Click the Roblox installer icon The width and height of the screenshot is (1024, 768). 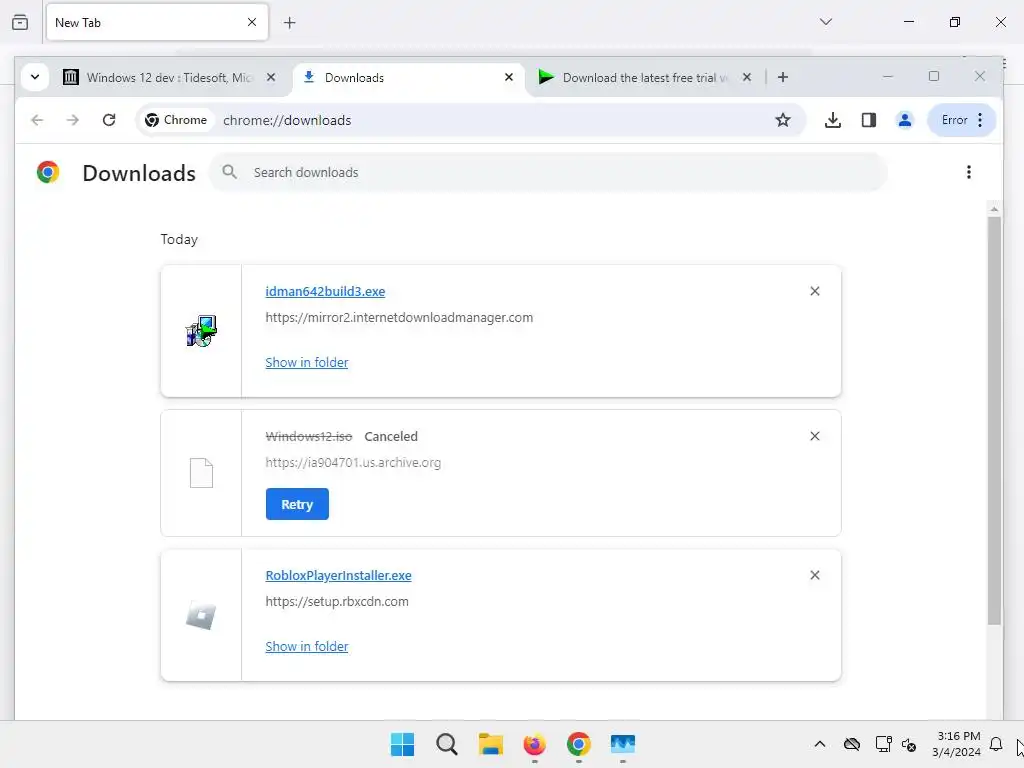201,615
